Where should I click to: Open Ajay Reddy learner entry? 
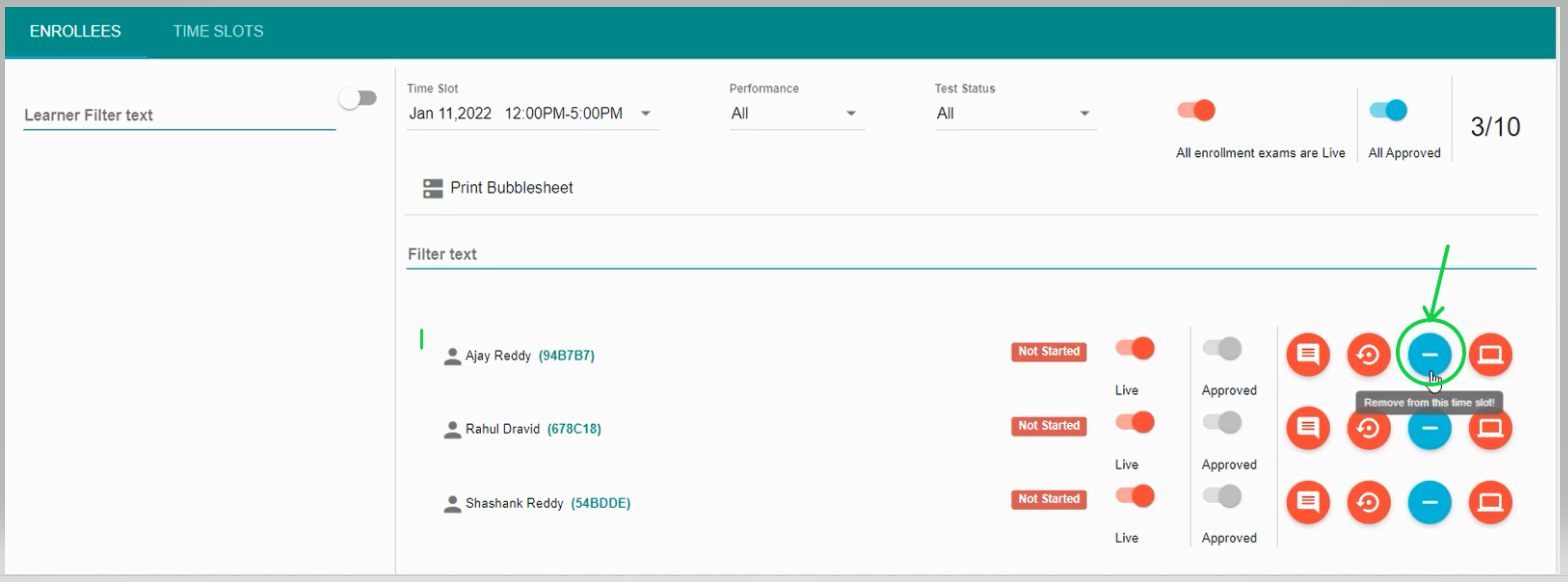coord(498,355)
